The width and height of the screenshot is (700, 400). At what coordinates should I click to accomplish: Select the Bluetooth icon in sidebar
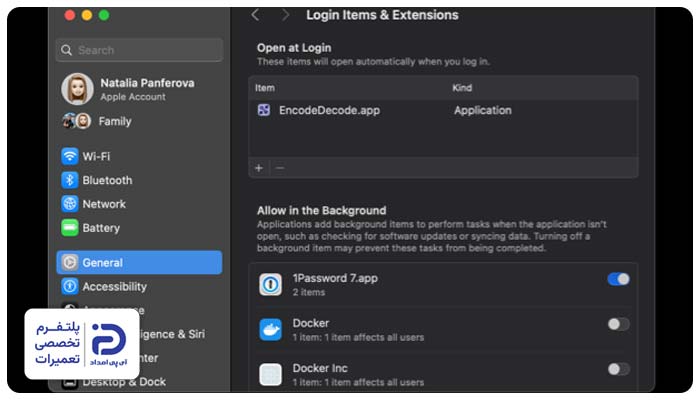point(70,180)
